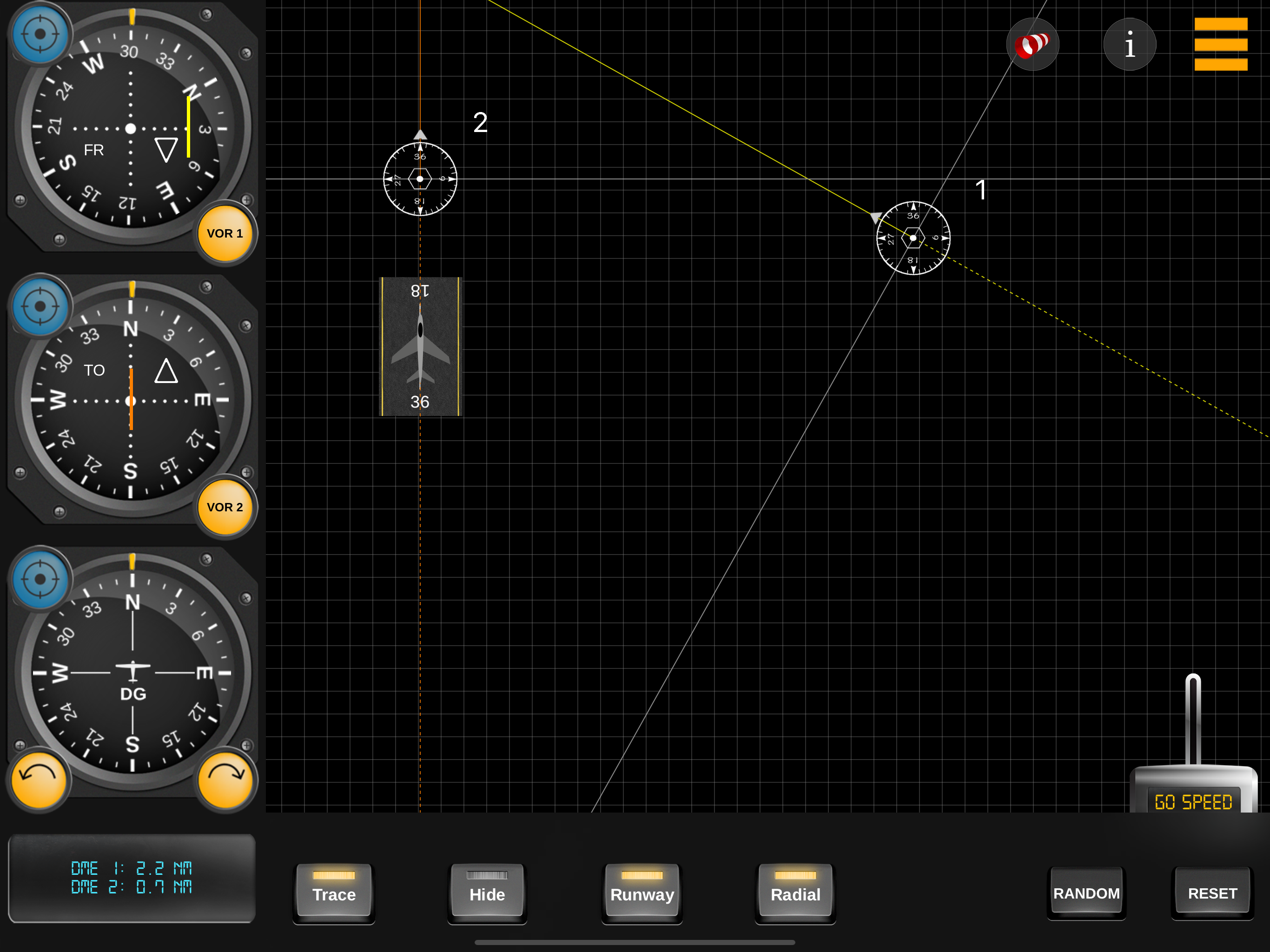The image size is (1270, 952).
Task: Toggle the Runway display
Action: [642, 892]
